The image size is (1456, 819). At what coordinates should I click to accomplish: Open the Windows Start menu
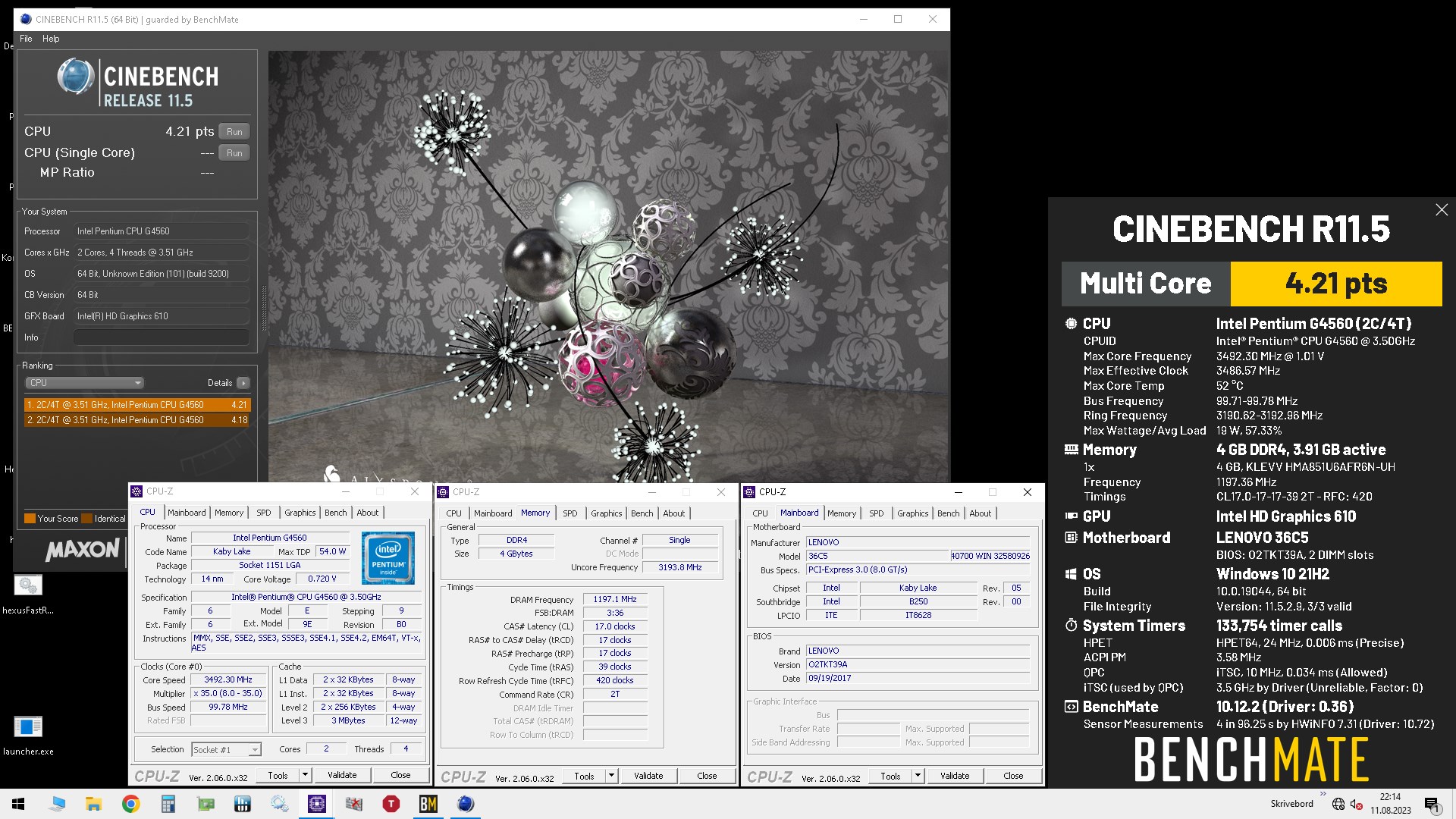18,804
